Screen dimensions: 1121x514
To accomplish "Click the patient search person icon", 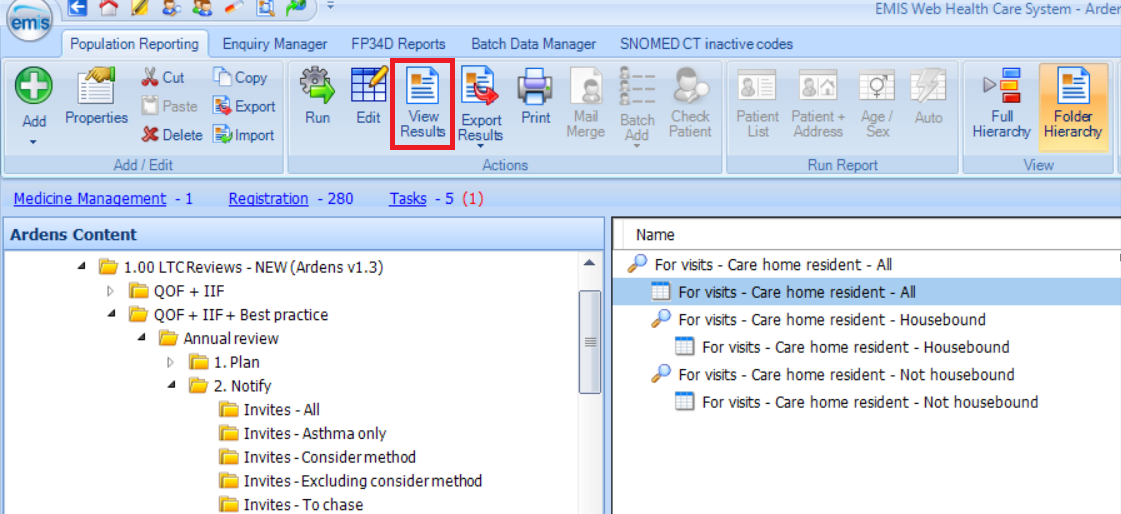I will [x=172, y=9].
